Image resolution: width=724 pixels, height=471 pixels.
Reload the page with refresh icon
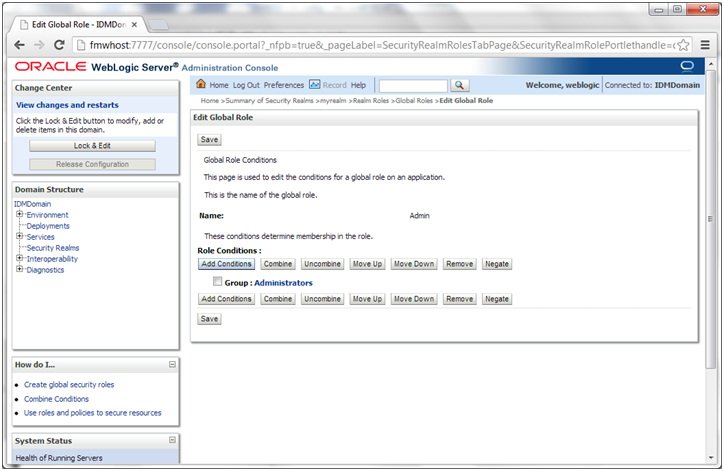click(x=59, y=45)
